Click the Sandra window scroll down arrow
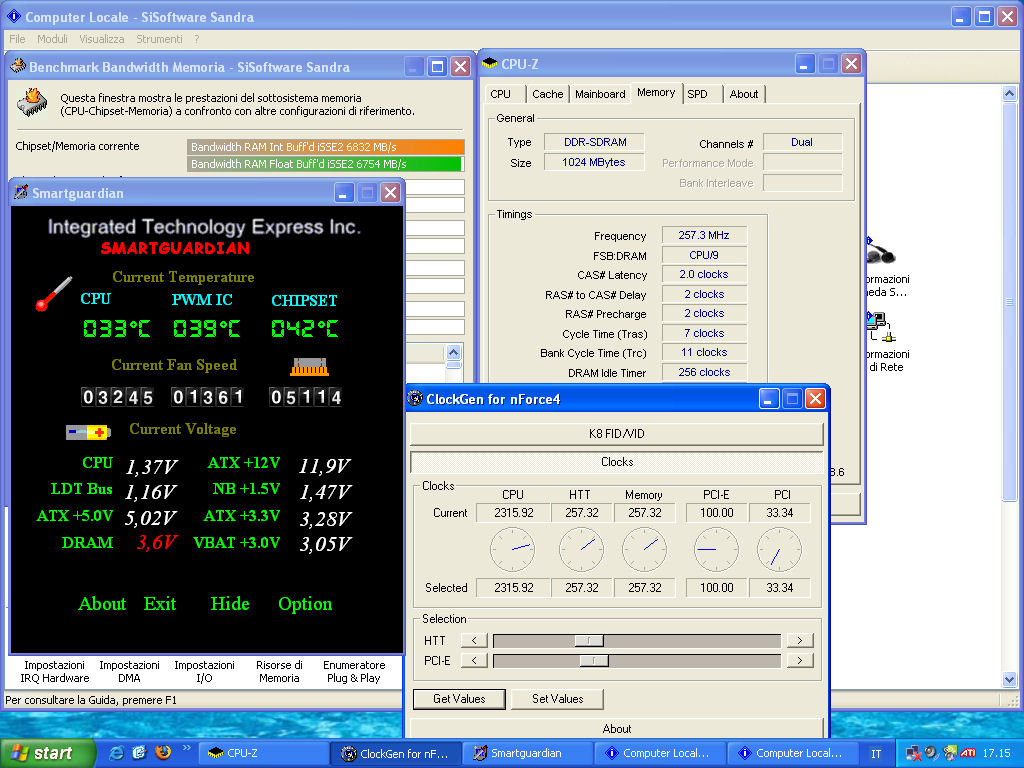 pyautogui.click(x=1009, y=679)
